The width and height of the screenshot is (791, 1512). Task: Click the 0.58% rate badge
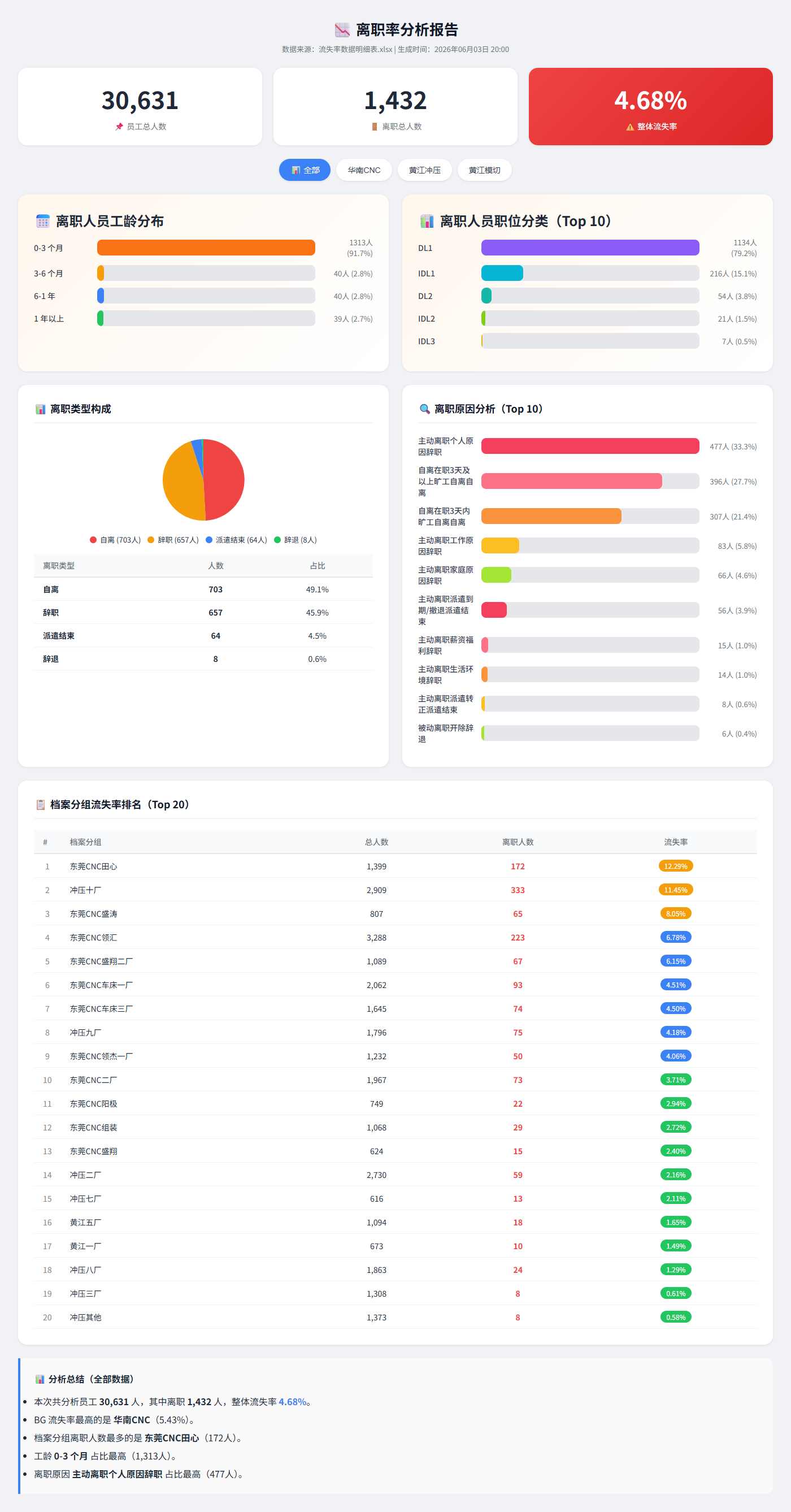(676, 1317)
